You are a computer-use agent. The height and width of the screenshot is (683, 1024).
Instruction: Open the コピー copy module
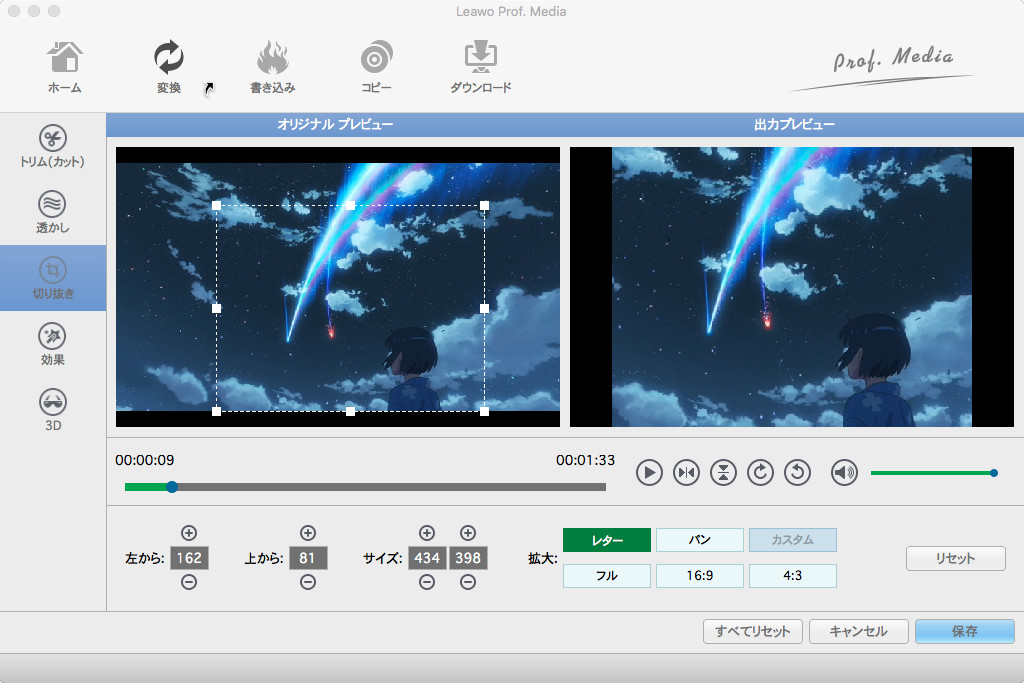tap(376, 67)
